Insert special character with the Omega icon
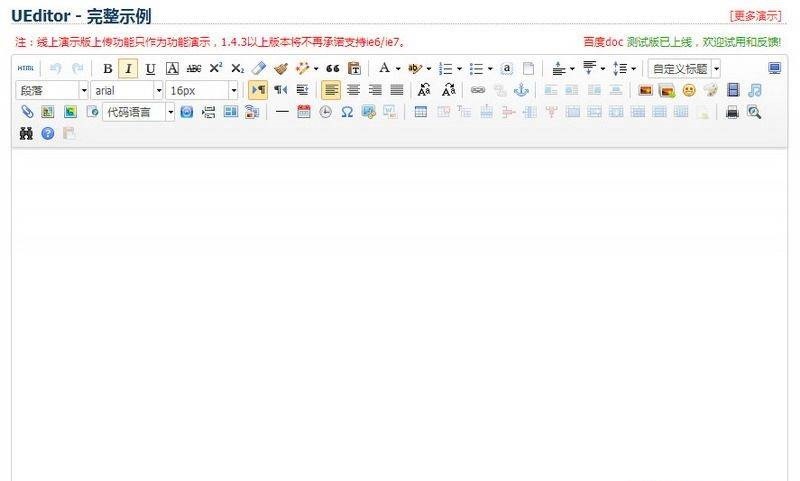The width and height of the screenshot is (800, 481). pos(347,112)
